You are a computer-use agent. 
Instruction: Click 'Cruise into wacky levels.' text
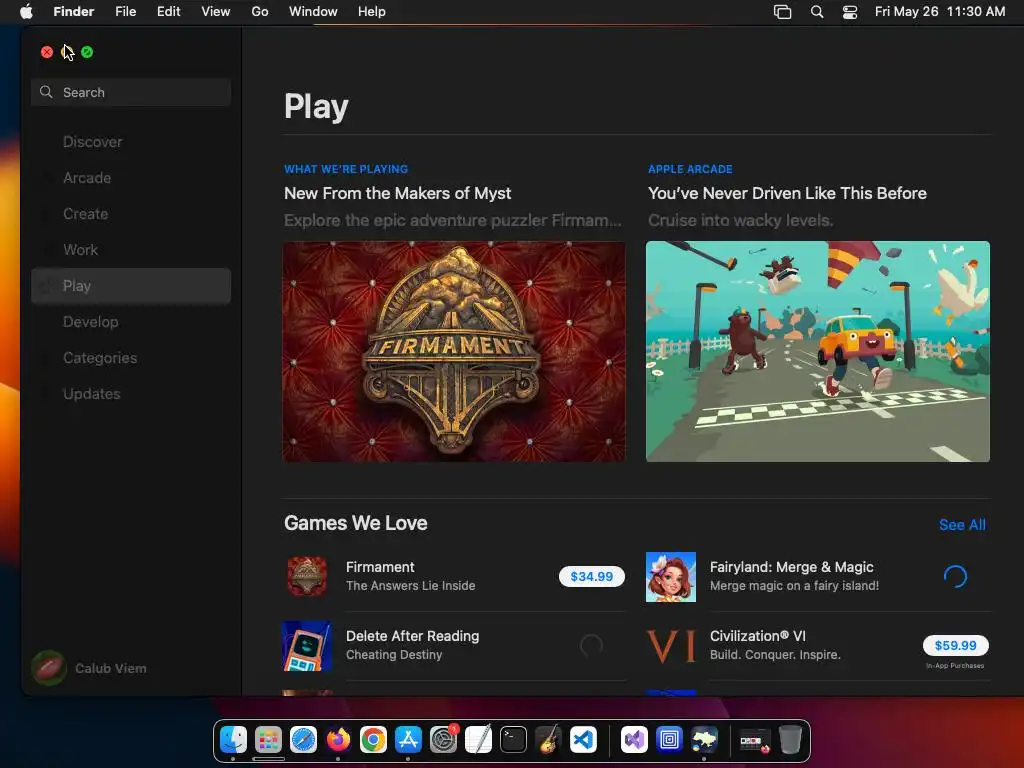click(x=741, y=220)
